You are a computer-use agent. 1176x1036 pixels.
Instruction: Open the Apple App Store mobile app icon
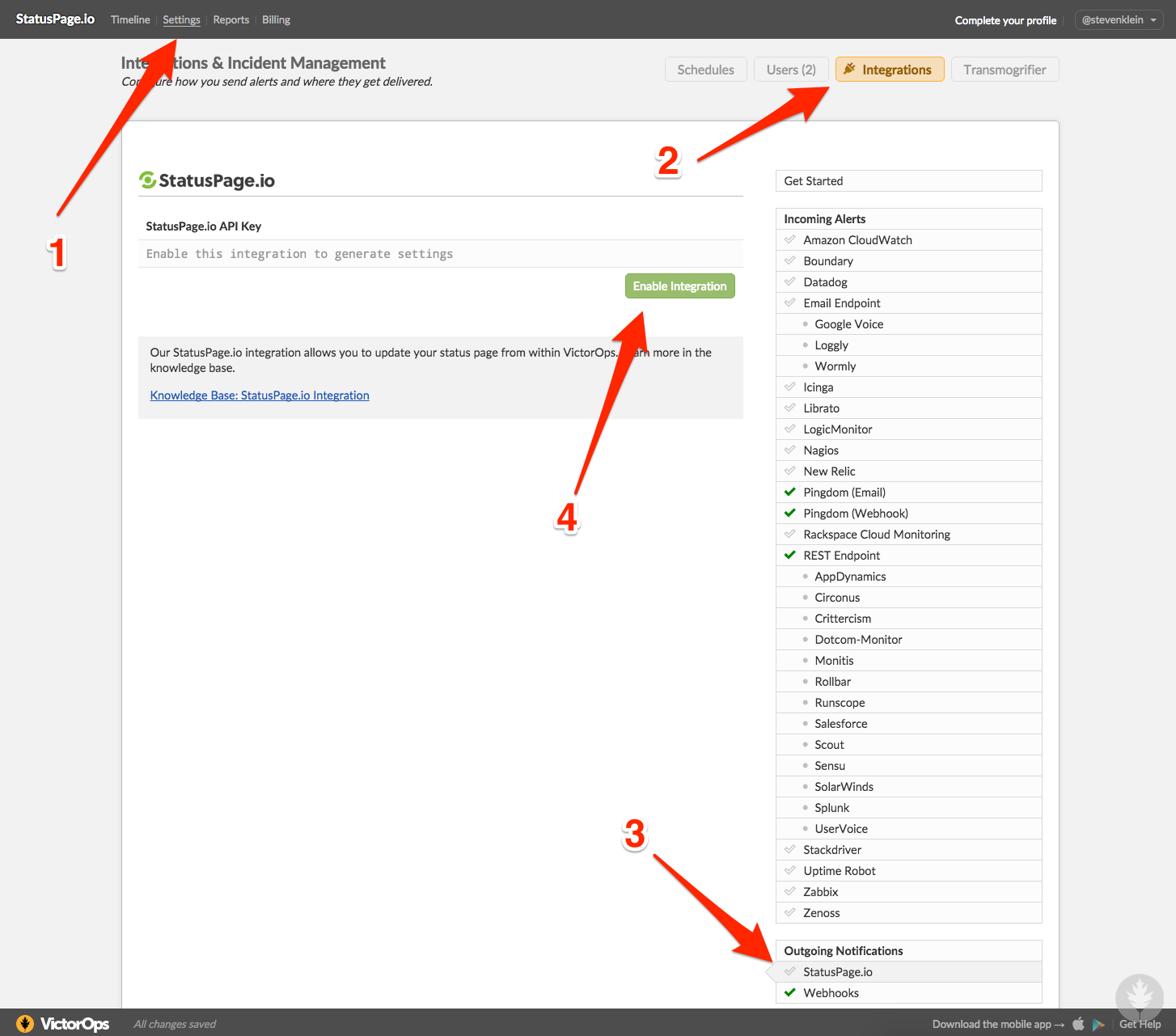pyautogui.click(x=1078, y=1024)
